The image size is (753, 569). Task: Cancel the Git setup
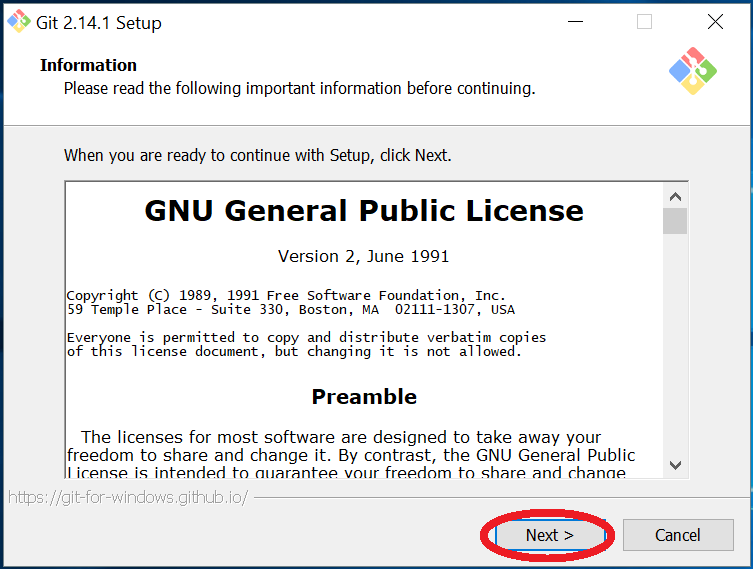point(678,535)
